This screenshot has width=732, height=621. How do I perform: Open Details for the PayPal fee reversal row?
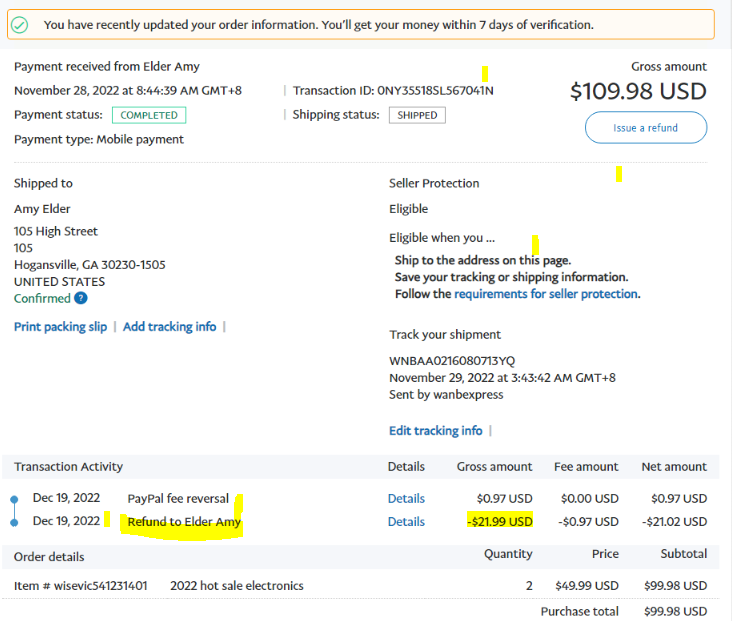(406, 499)
